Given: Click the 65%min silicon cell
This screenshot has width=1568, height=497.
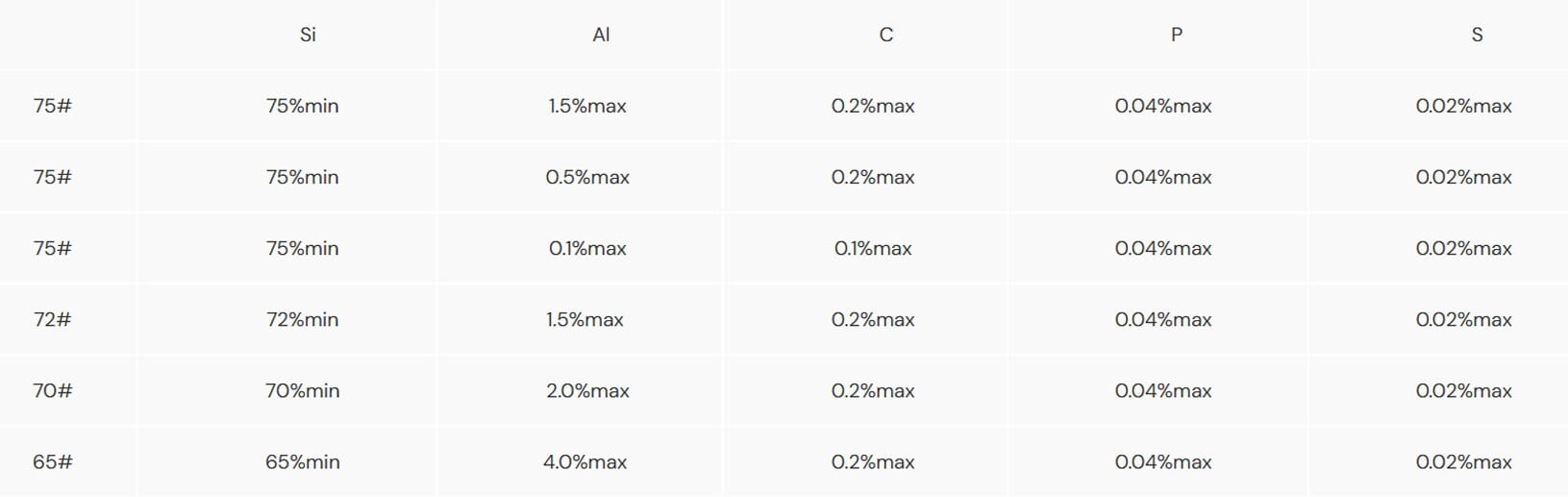Looking at the screenshot, I should (x=302, y=461).
